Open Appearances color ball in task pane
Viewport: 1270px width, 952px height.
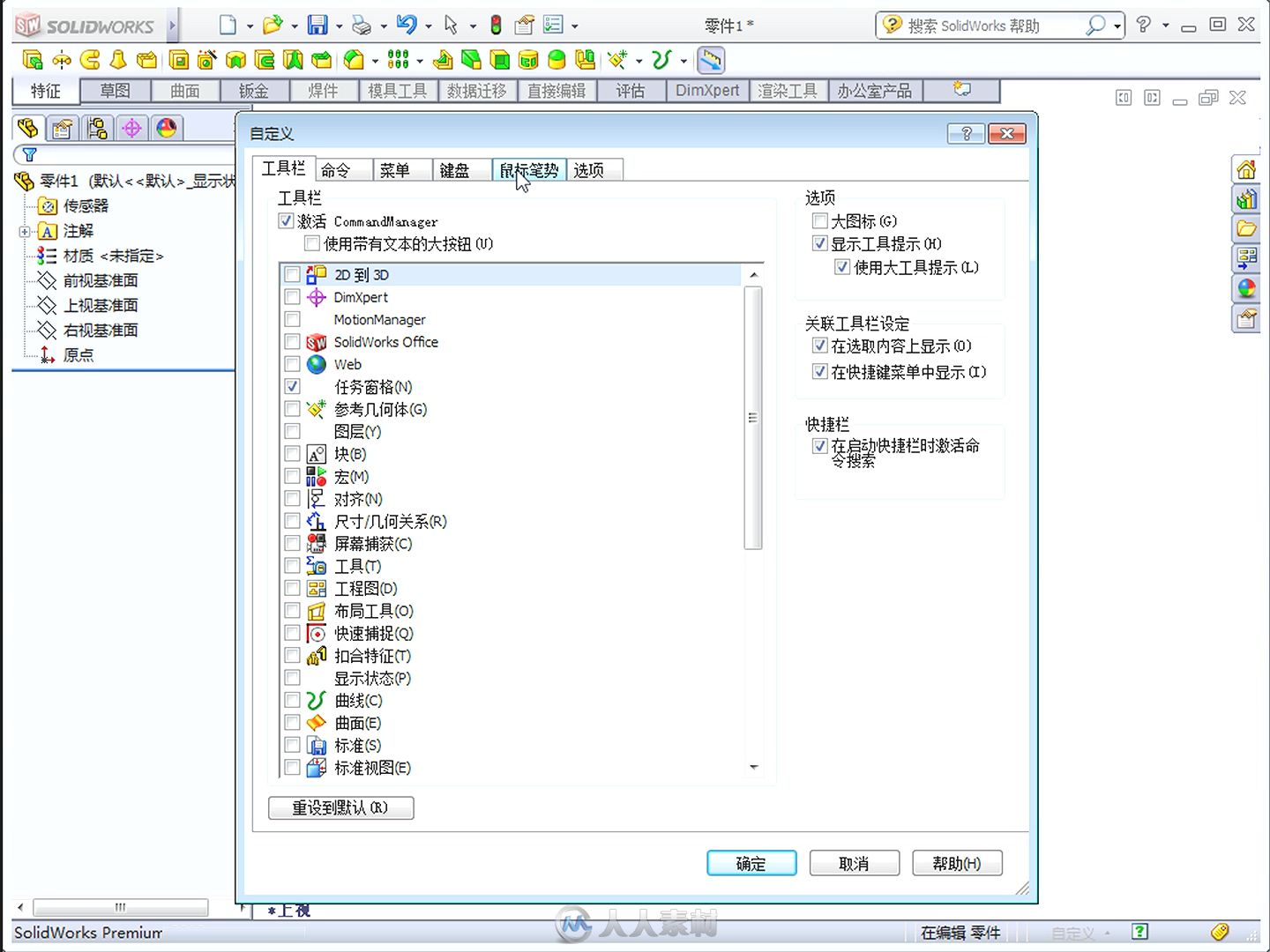pyautogui.click(x=1246, y=288)
